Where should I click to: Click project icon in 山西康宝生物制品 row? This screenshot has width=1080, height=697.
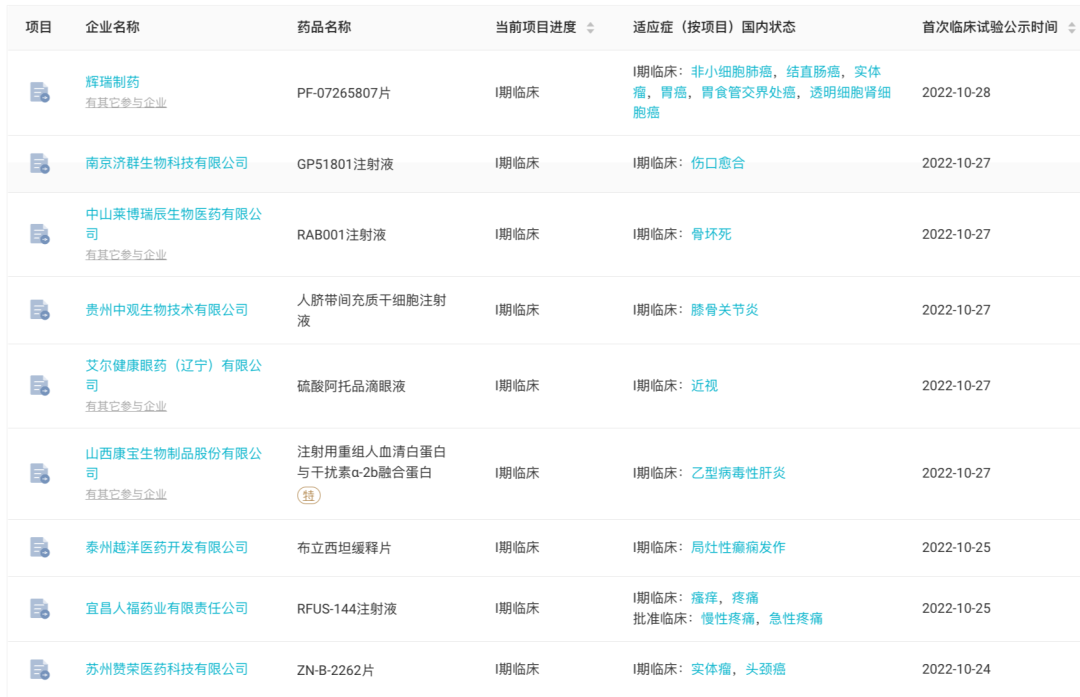[39, 473]
